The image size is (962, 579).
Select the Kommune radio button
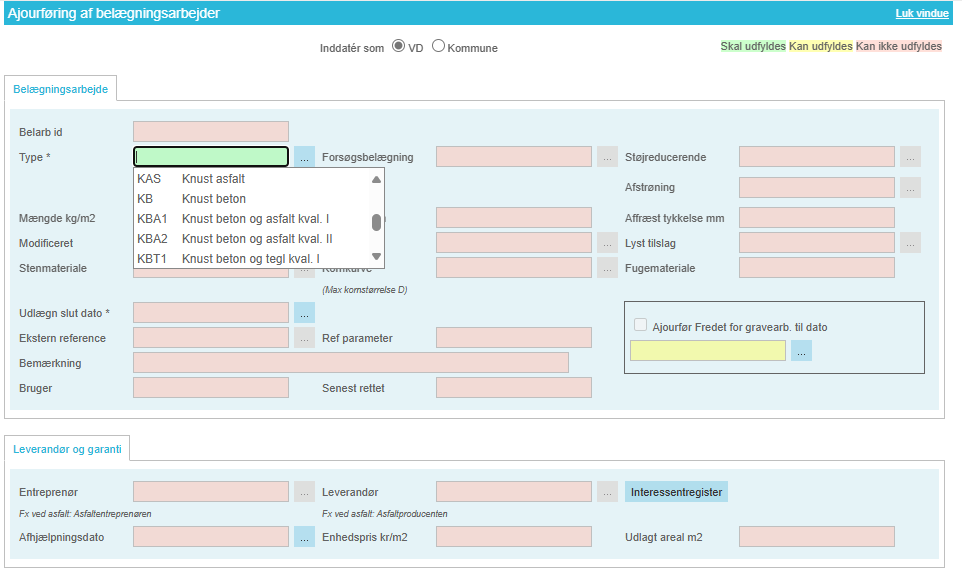coord(438,46)
